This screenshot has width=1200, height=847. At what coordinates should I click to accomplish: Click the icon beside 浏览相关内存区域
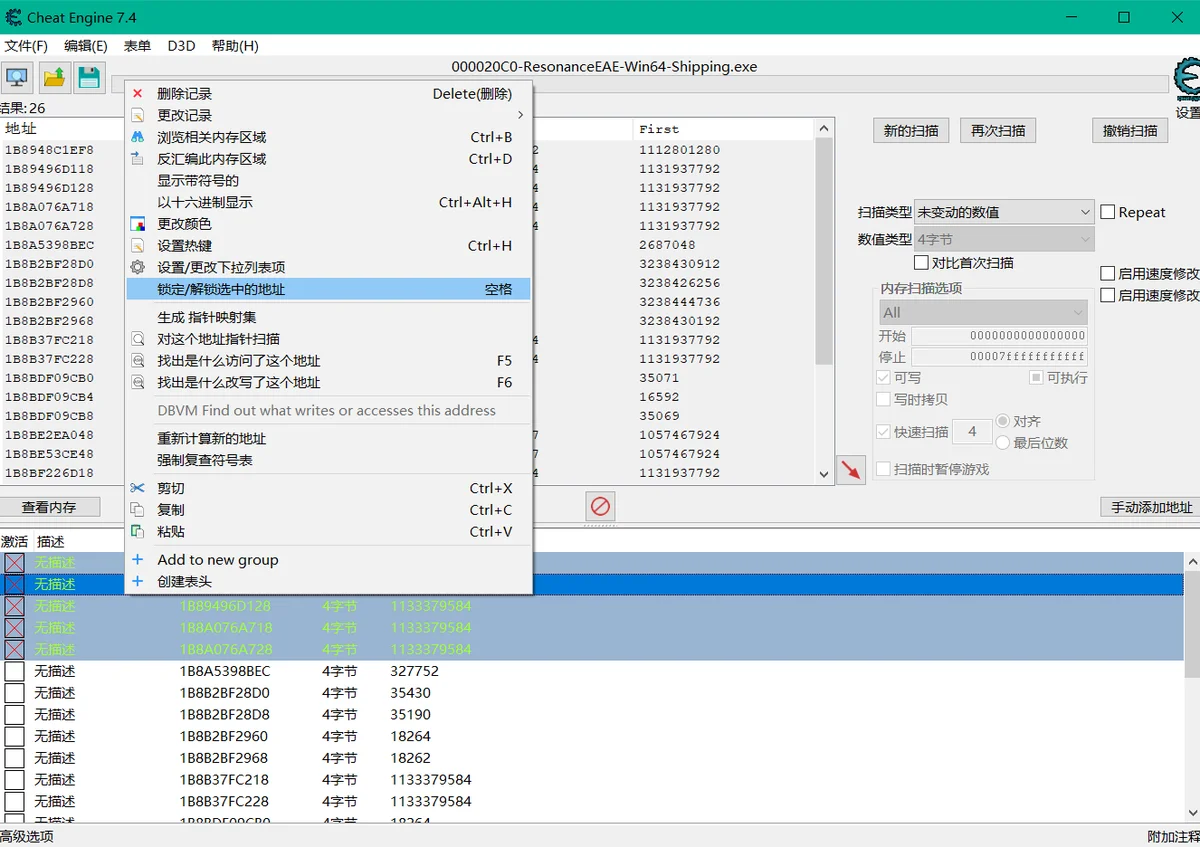[x=138, y=137]
